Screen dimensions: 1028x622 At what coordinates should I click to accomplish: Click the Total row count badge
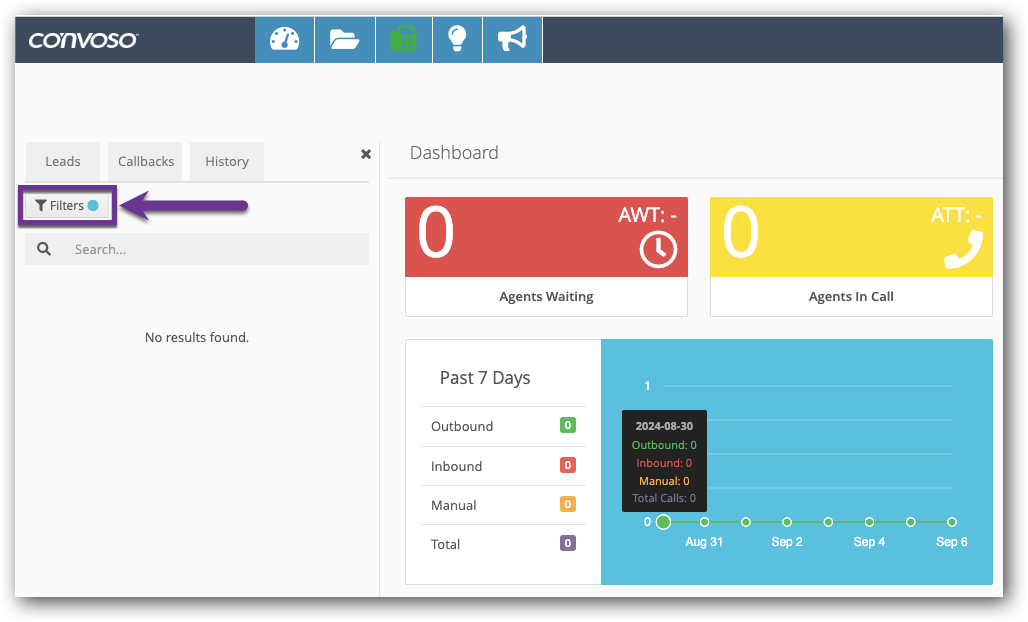tap(568, 543)
